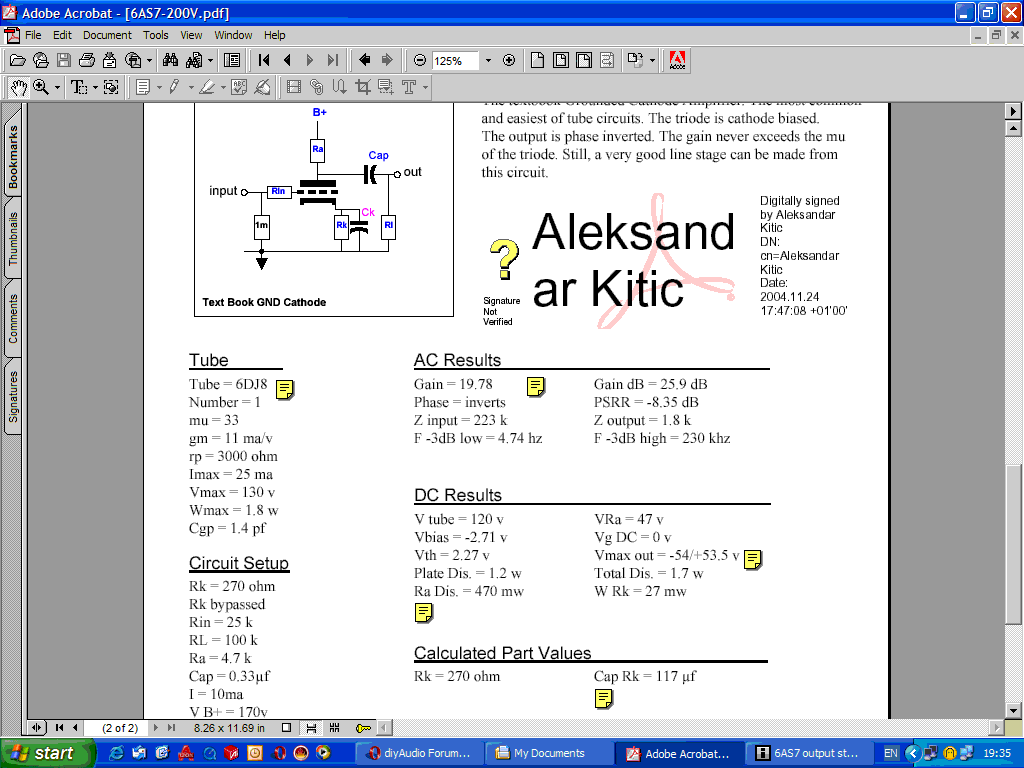The image size is (1024, 768).
Task: Click the zoom percentage field
Action: tap(455, 61)
